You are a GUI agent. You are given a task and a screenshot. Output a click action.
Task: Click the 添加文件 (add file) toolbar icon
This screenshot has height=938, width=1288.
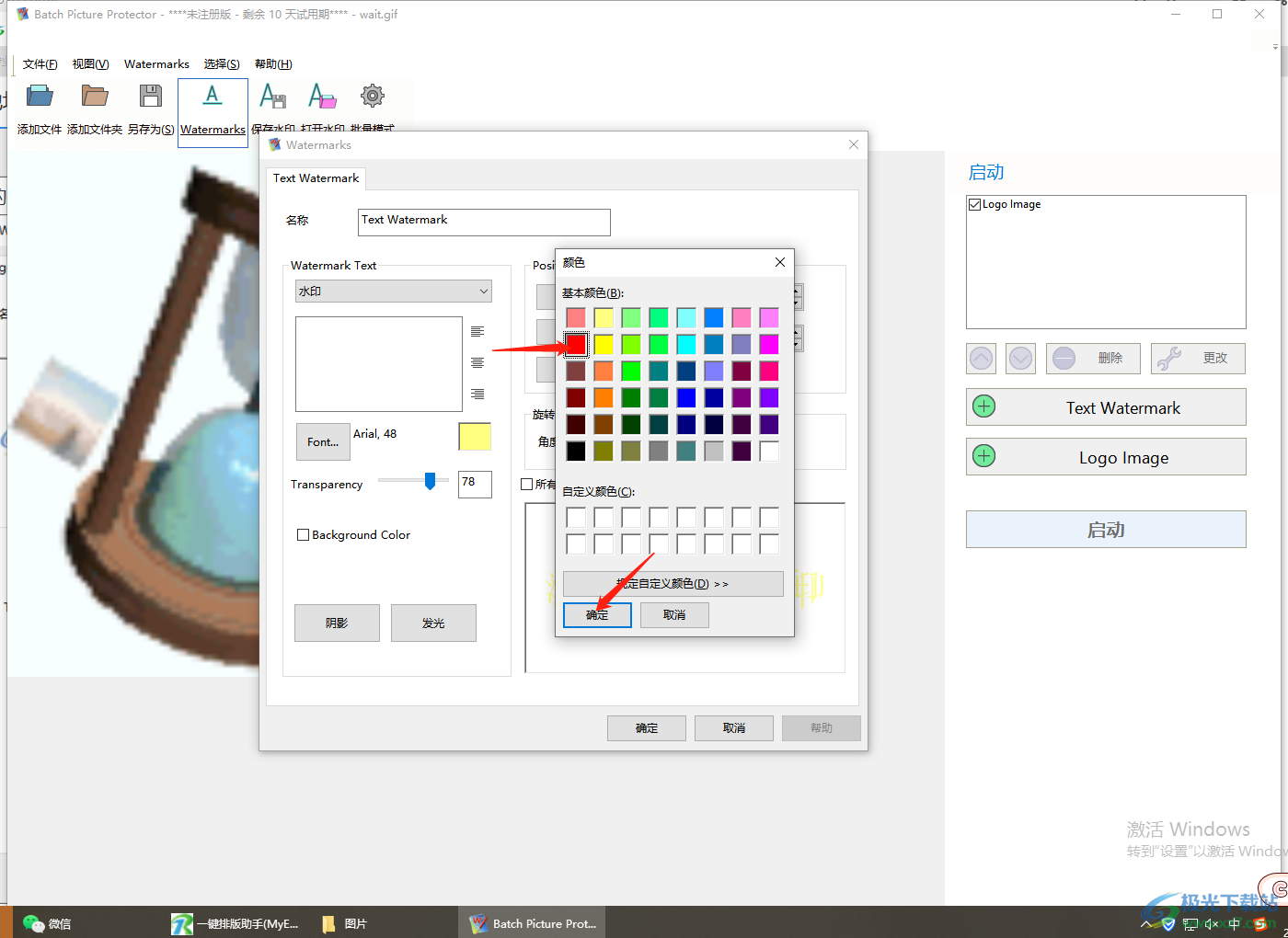[x=40, y=96]
